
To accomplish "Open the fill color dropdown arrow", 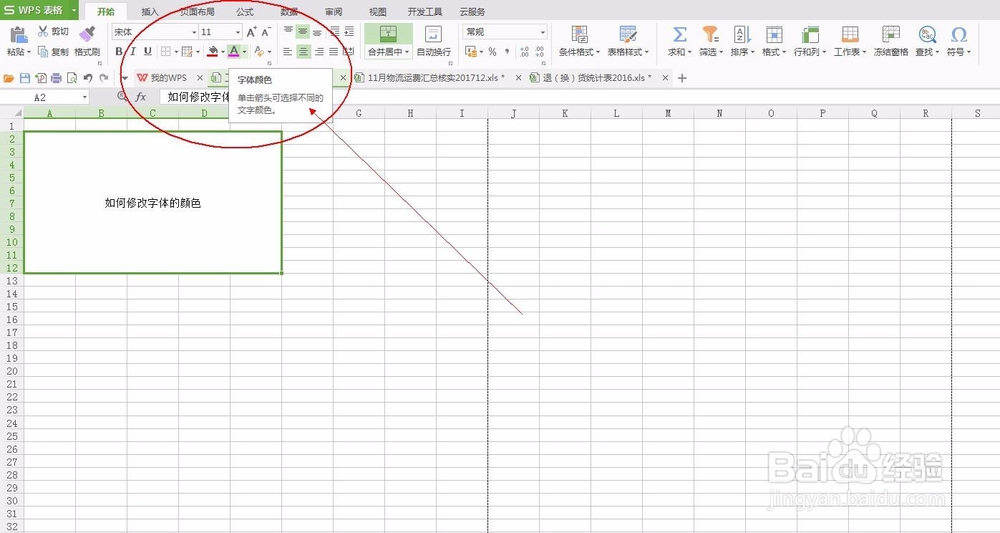I will [x=223, y=52].
